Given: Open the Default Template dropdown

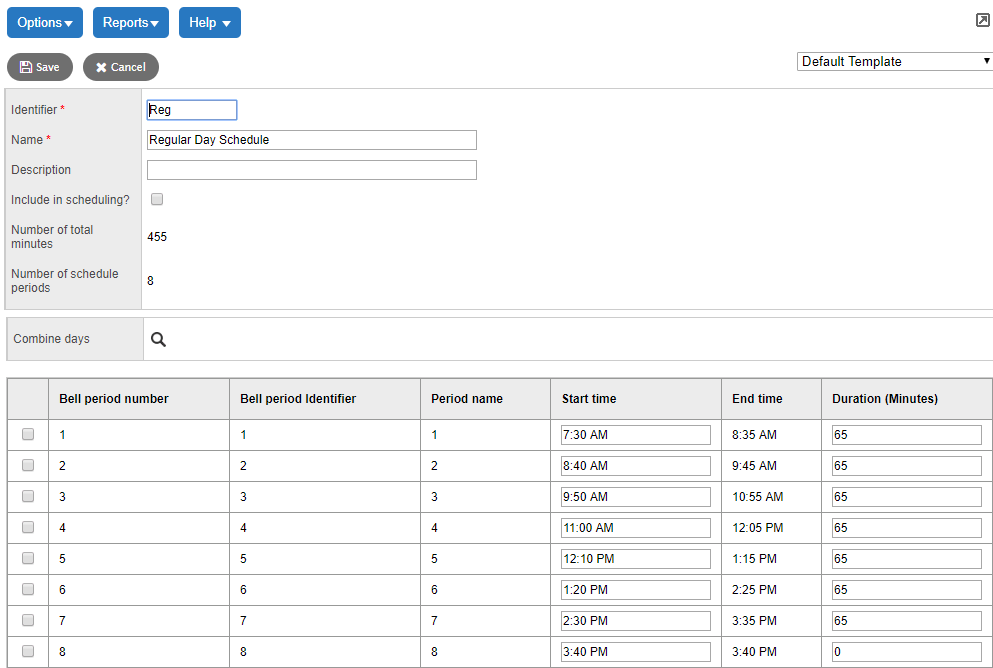Looking at the screenshot, I should pyautogui.click(x=895, y=62).
